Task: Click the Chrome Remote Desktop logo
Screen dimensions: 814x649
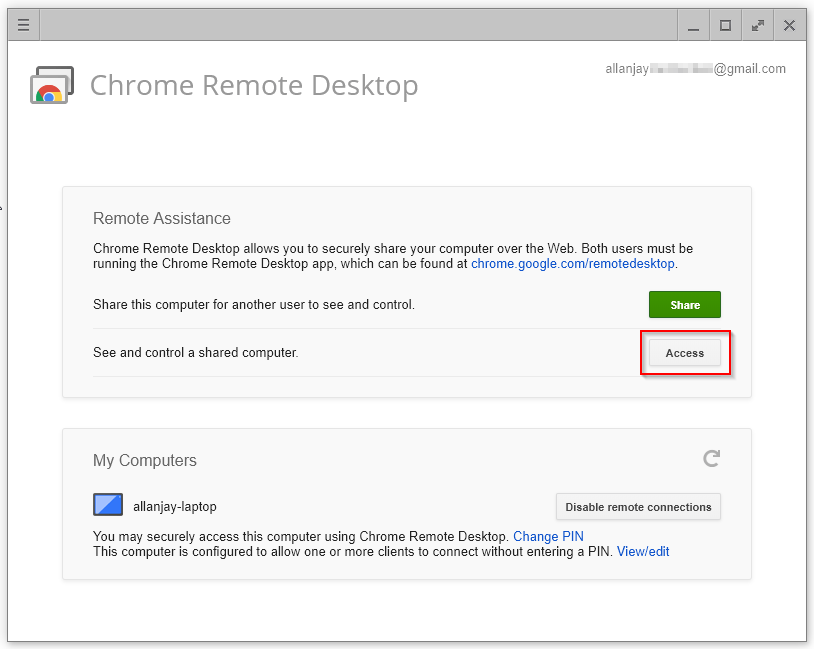Action: 51,84
